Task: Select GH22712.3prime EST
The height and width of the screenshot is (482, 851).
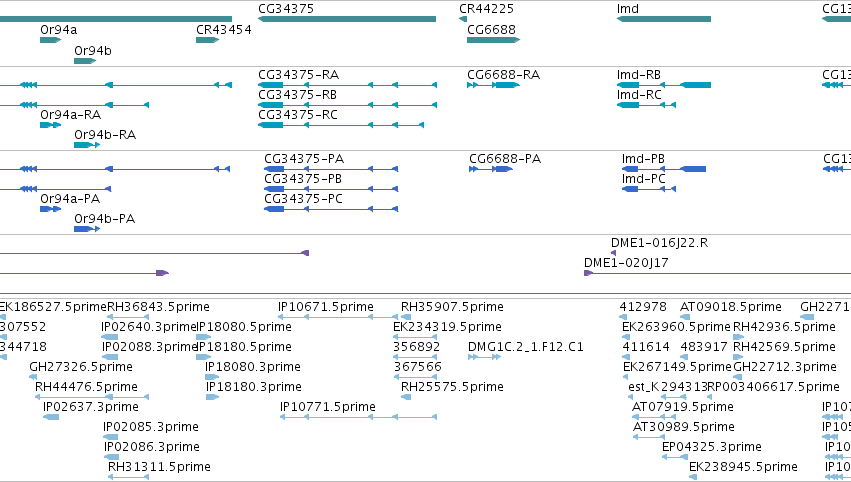Action: (739, 377)
